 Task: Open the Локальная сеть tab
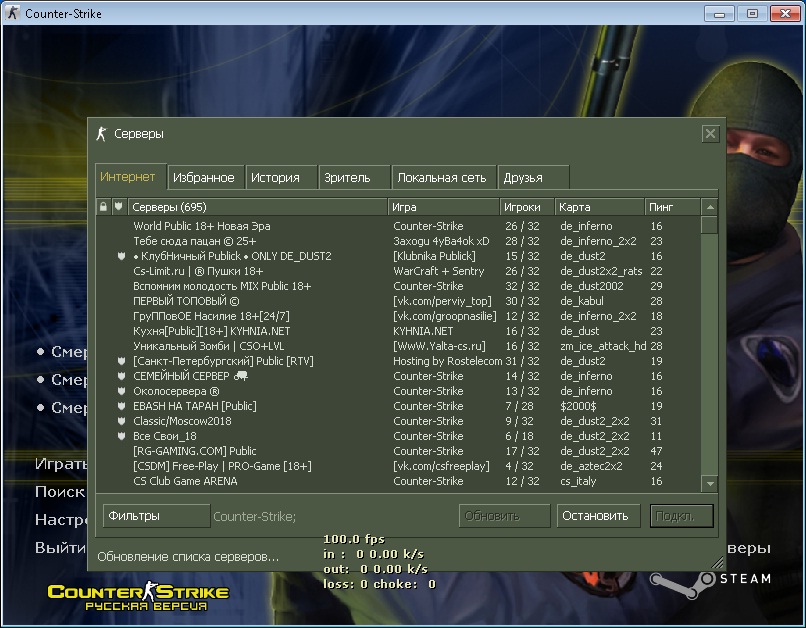[x=444, y=177]
